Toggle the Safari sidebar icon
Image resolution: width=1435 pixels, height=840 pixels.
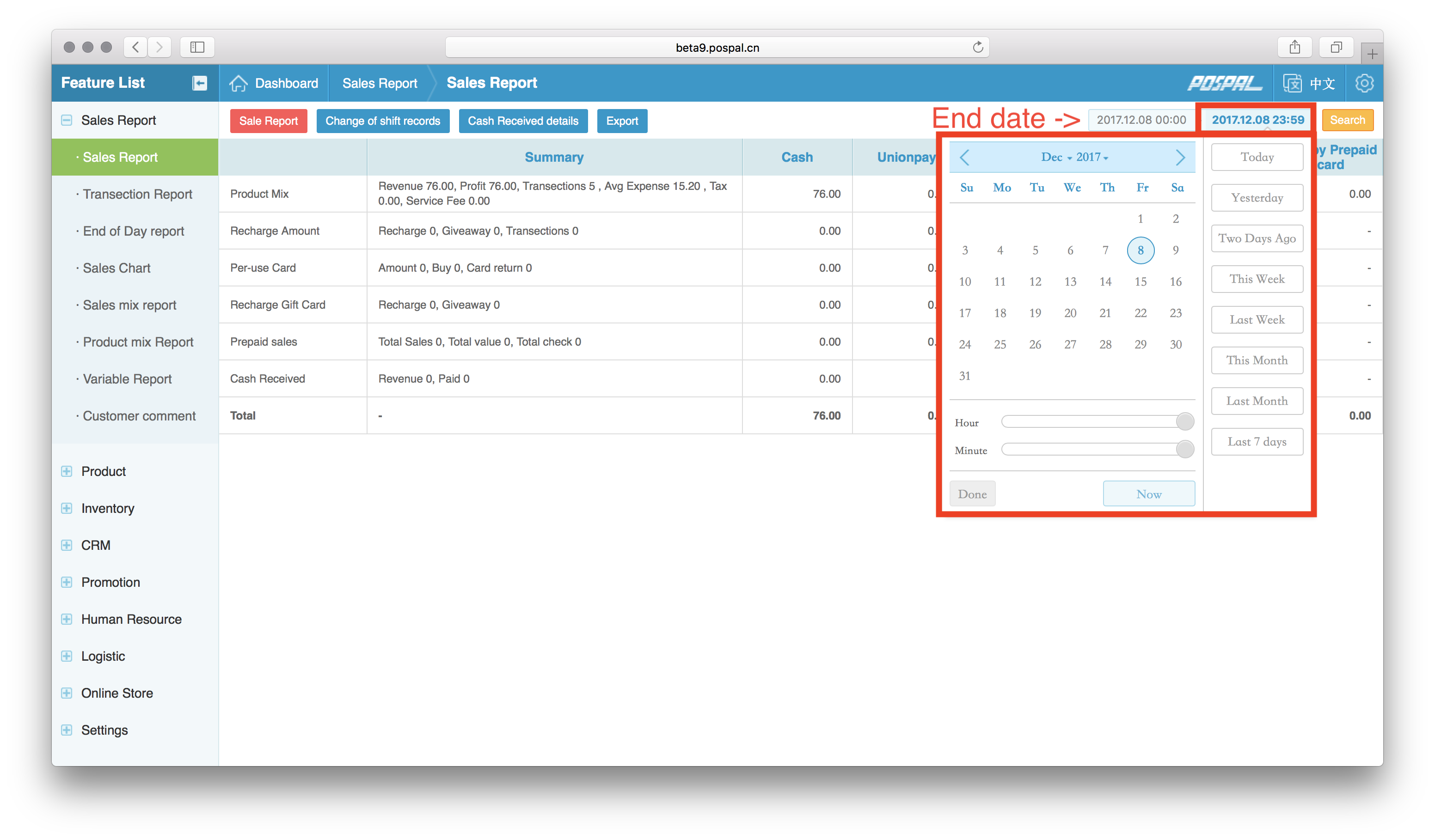coord(197,47)
